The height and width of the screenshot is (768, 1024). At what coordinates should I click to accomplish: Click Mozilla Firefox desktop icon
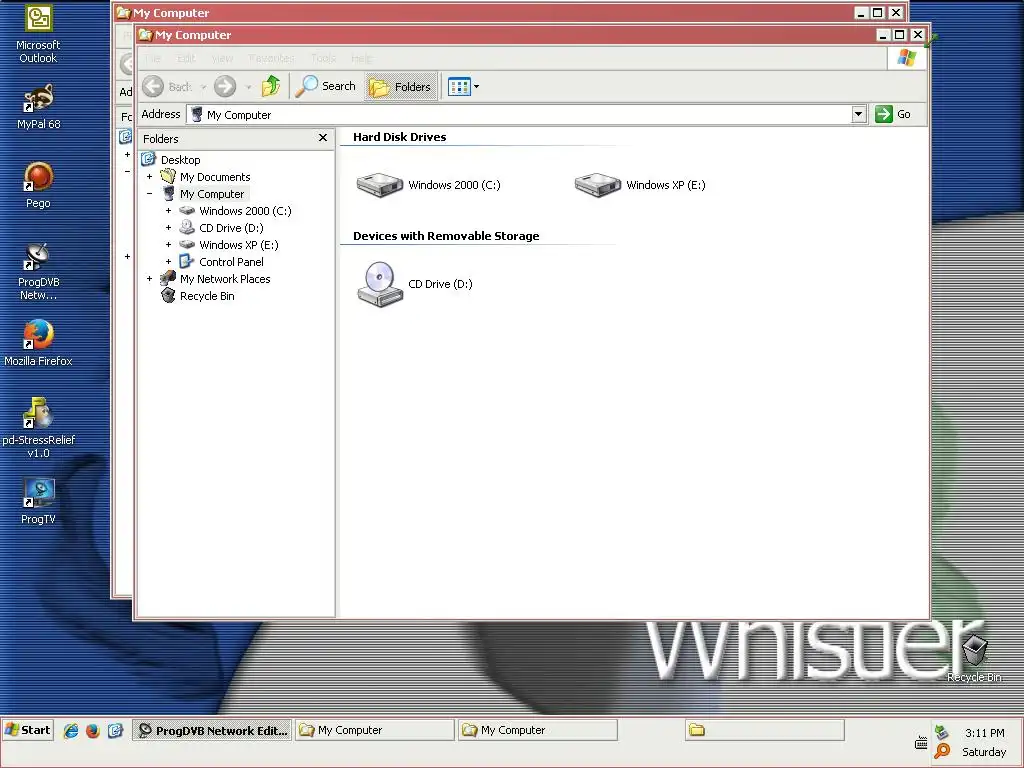(38, 343)
